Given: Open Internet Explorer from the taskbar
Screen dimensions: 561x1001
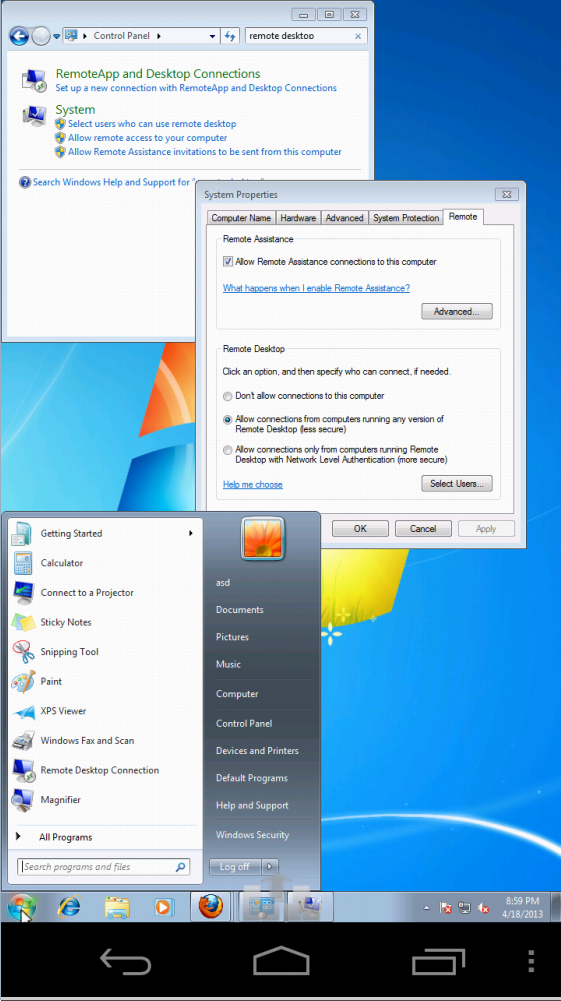Looking at the screenshot, I should coord(69,907).
